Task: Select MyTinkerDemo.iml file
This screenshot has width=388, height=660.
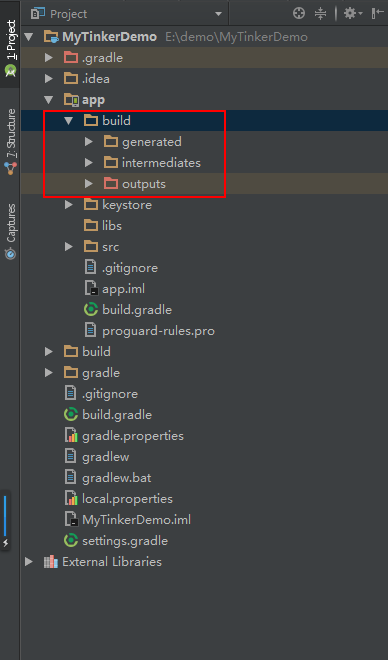Action: point(136,520)
